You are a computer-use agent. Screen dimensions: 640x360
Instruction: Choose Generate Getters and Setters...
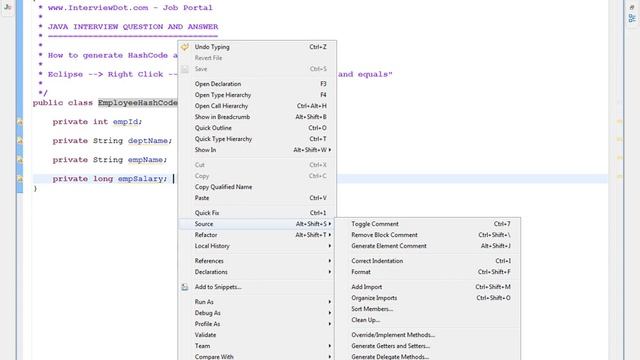coord(428,346)
